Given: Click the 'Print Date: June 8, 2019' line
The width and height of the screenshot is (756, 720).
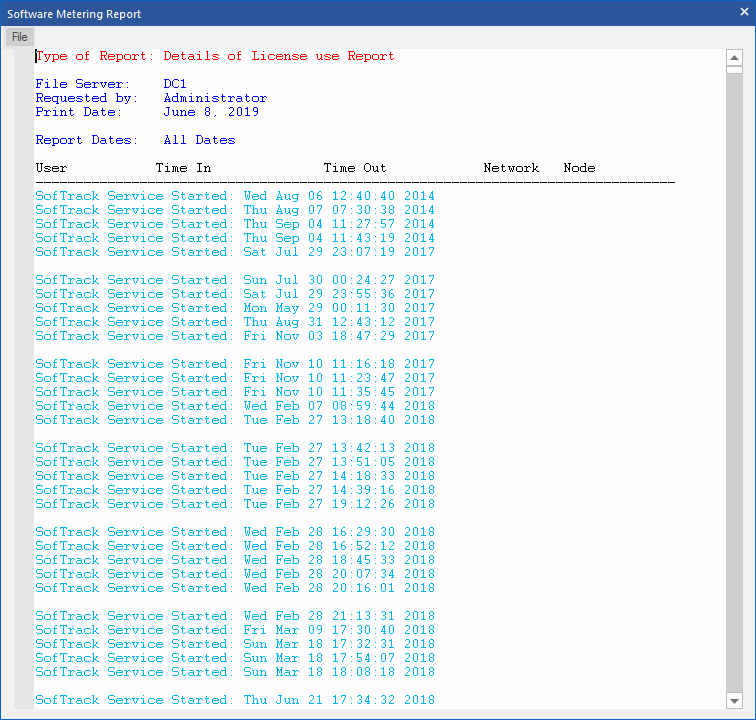Looking at the screenshot, I should click(x=147, y=112).
